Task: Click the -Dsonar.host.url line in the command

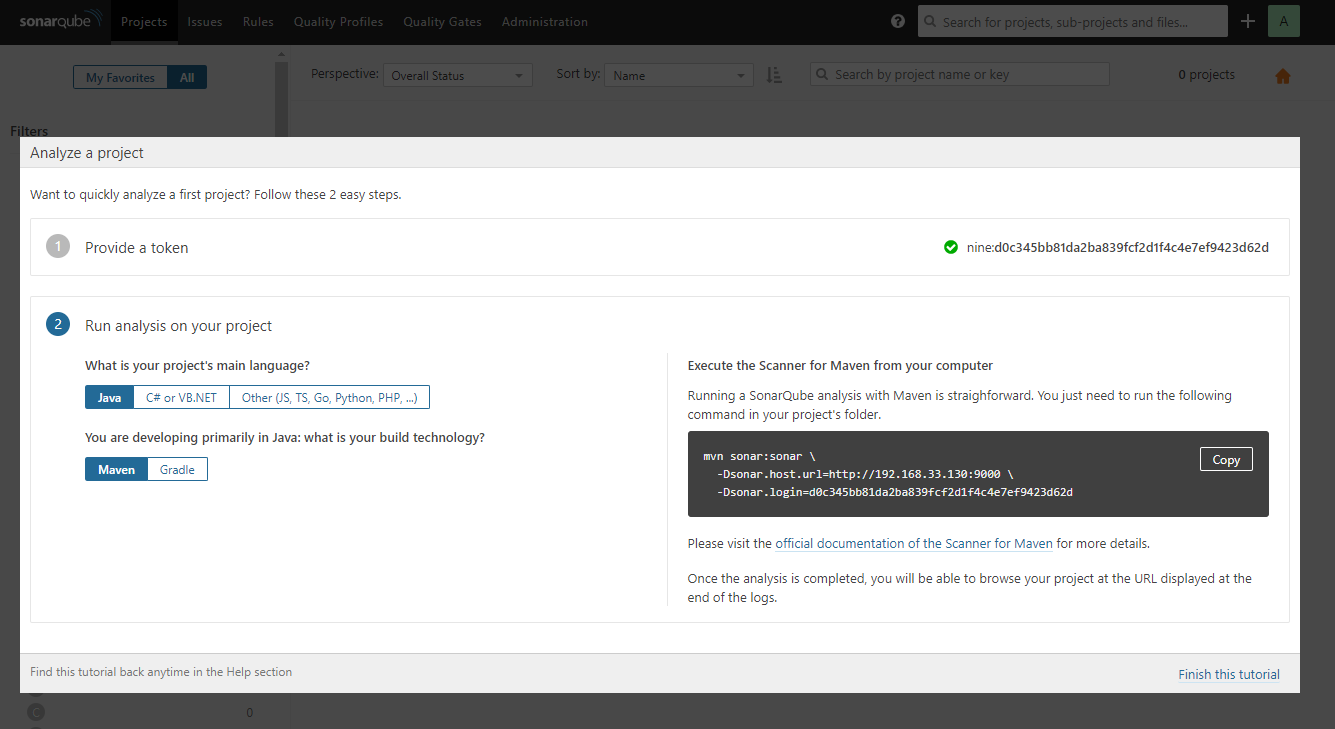Action: [x=865, y=474]
